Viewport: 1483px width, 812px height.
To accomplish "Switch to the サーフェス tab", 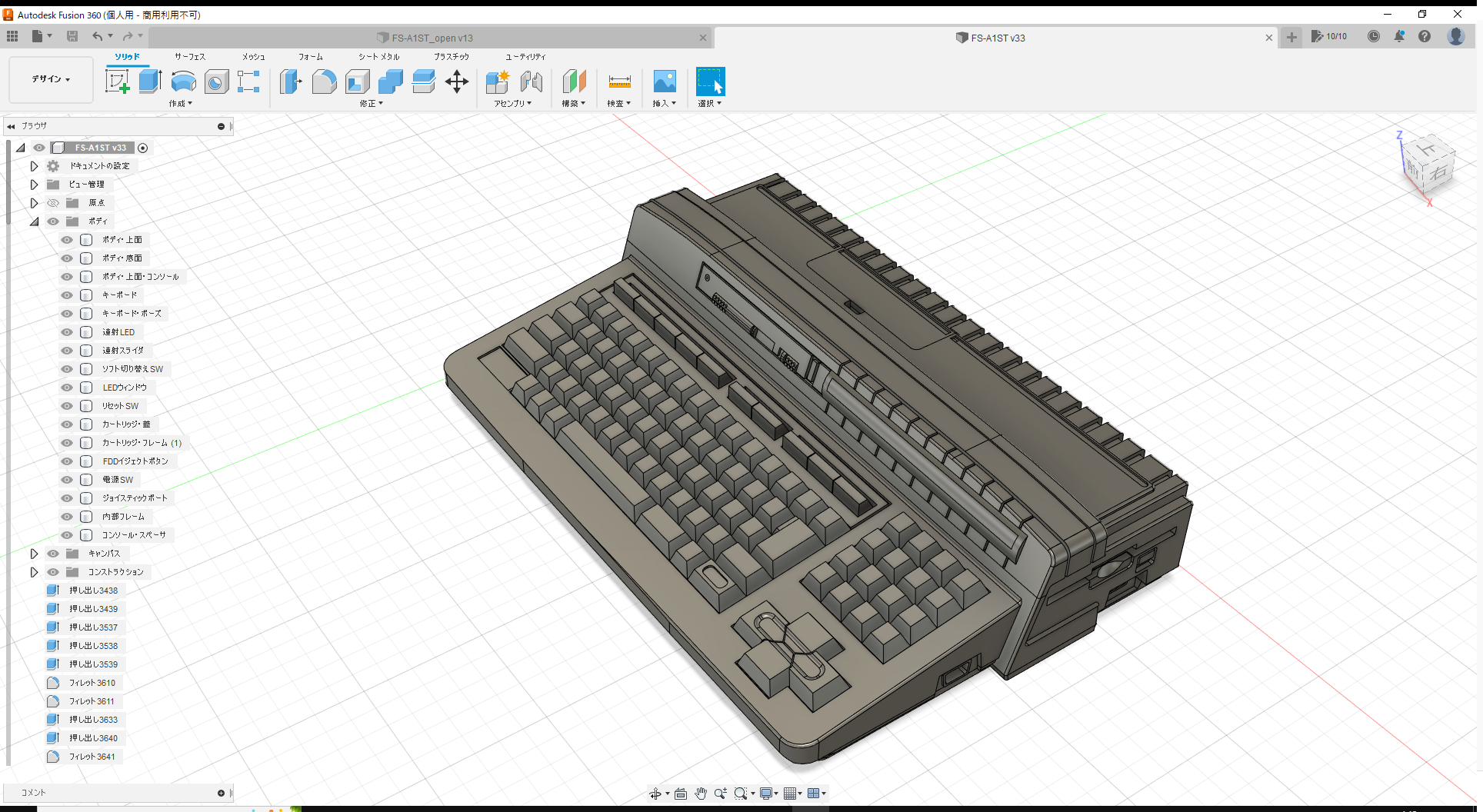I will point(189,56).
